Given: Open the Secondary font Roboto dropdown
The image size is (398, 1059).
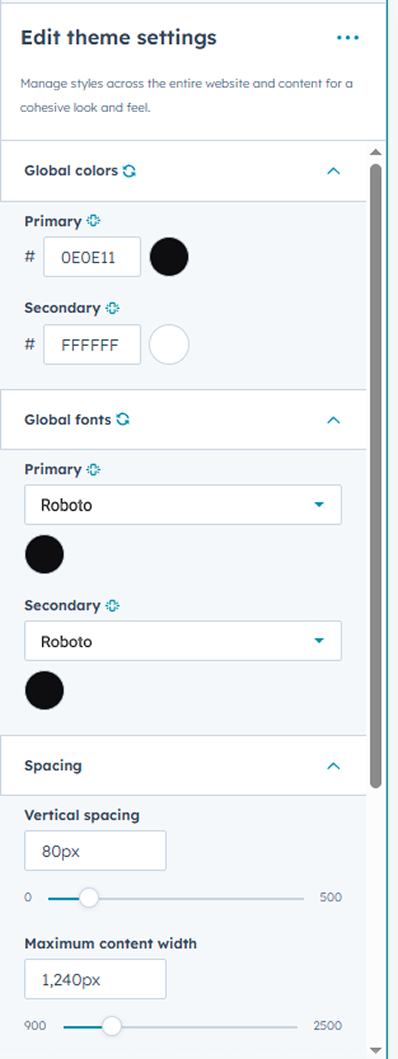Looking at the screenshot, I should pyautogui.click(x=183, y=641).
